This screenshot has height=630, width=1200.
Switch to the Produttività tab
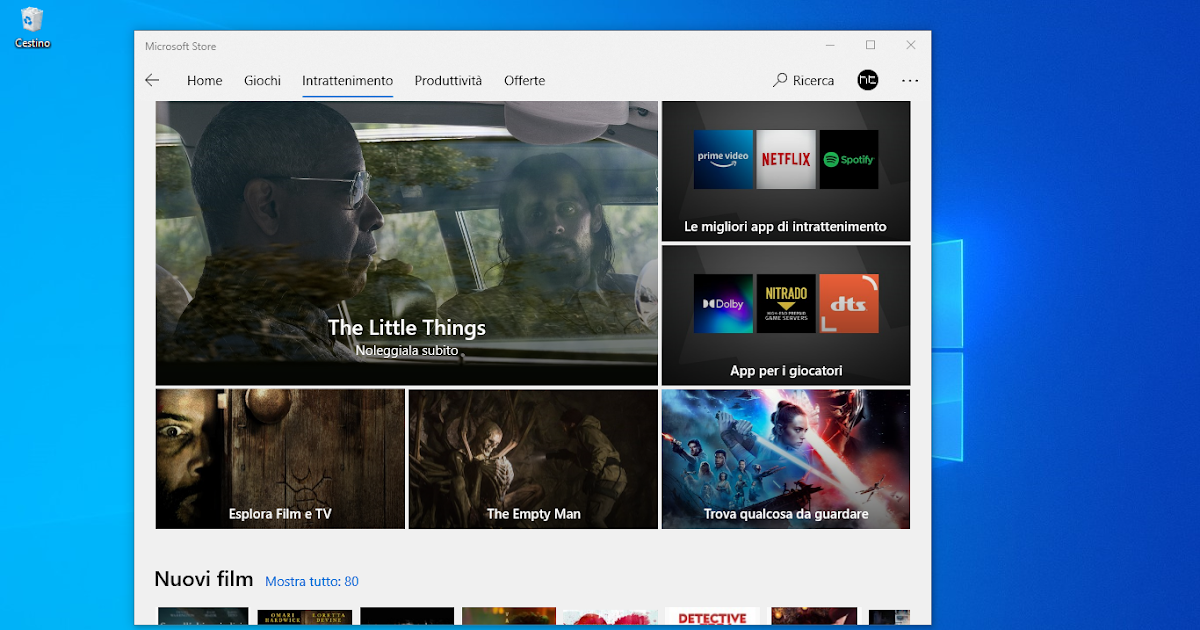[447, 81]
